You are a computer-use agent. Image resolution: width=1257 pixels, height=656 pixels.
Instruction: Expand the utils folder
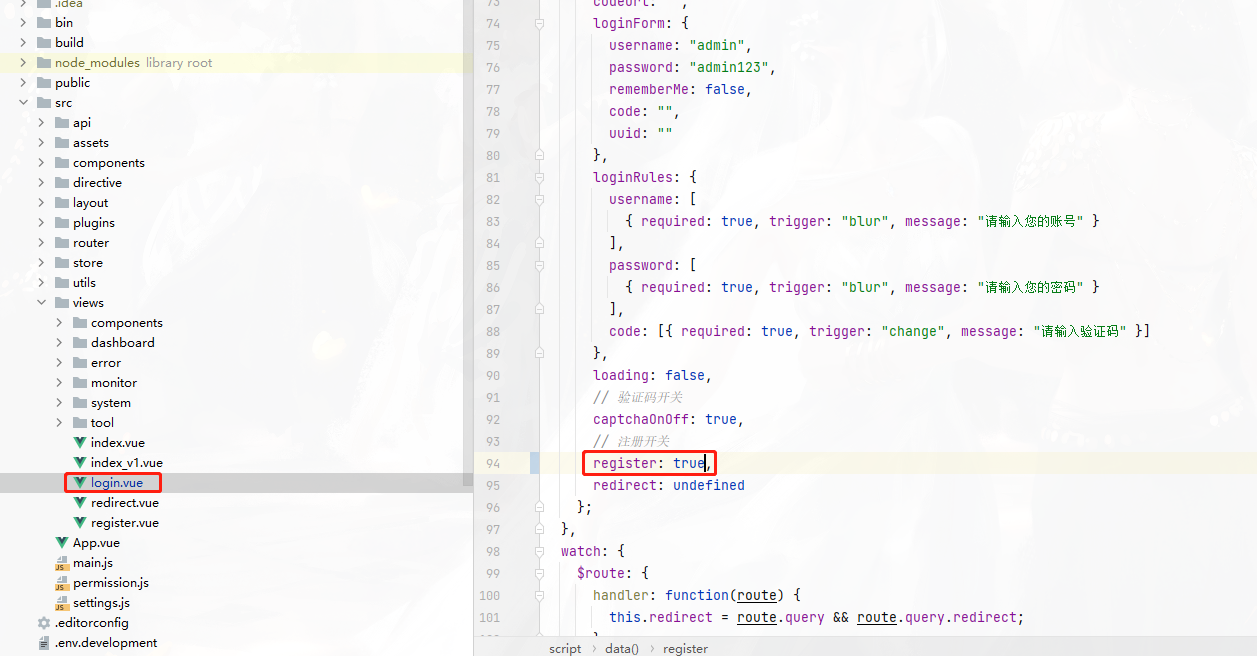point(41,283)
